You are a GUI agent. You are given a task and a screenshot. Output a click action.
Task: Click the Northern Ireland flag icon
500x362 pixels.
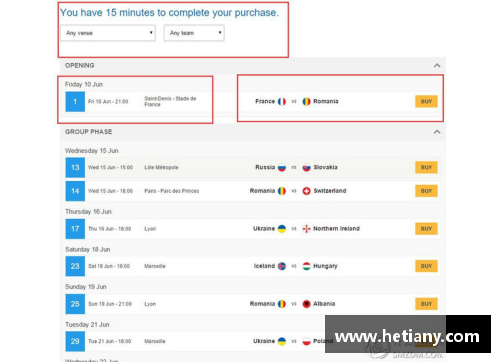[x=306, y=229]
